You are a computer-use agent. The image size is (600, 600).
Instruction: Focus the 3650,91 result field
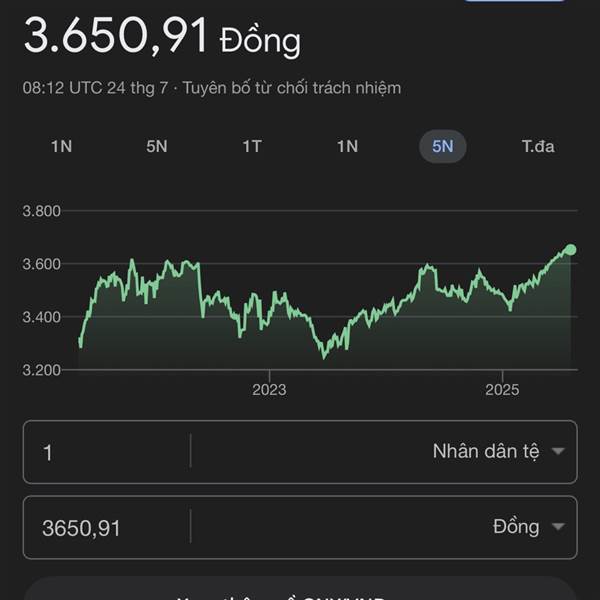107,528
